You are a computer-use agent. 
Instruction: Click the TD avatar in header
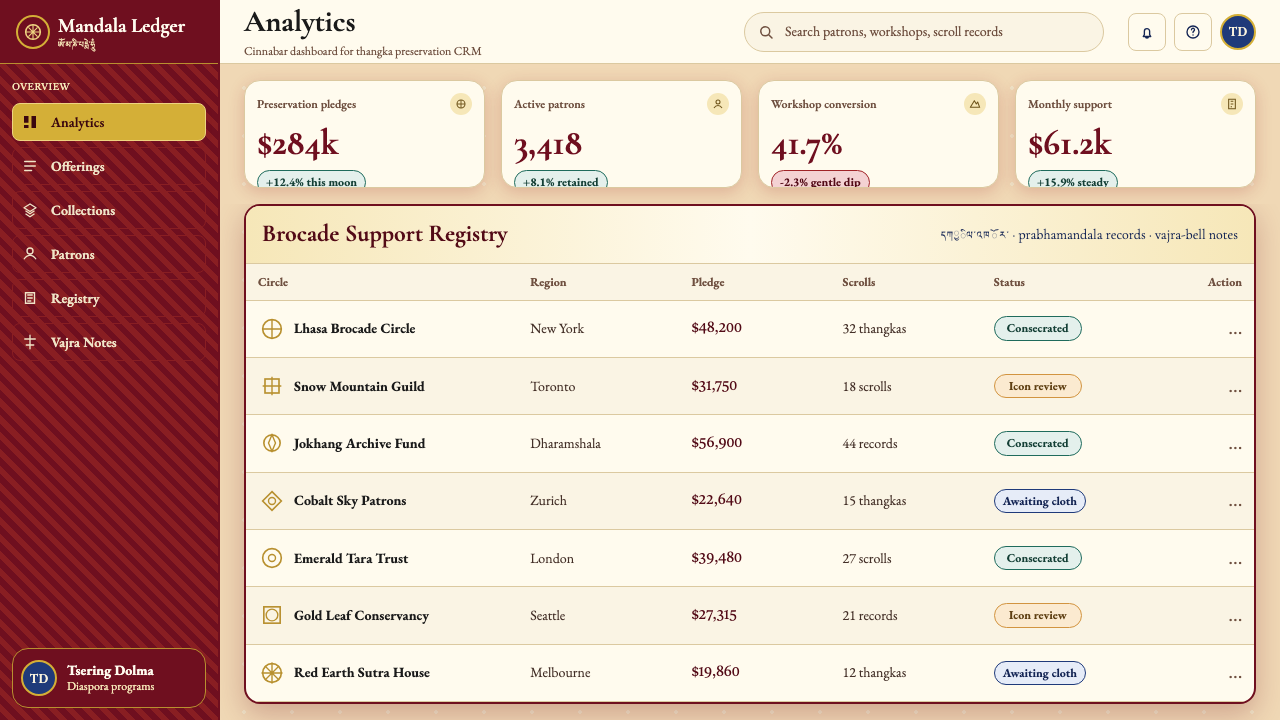click(1238, 32)
